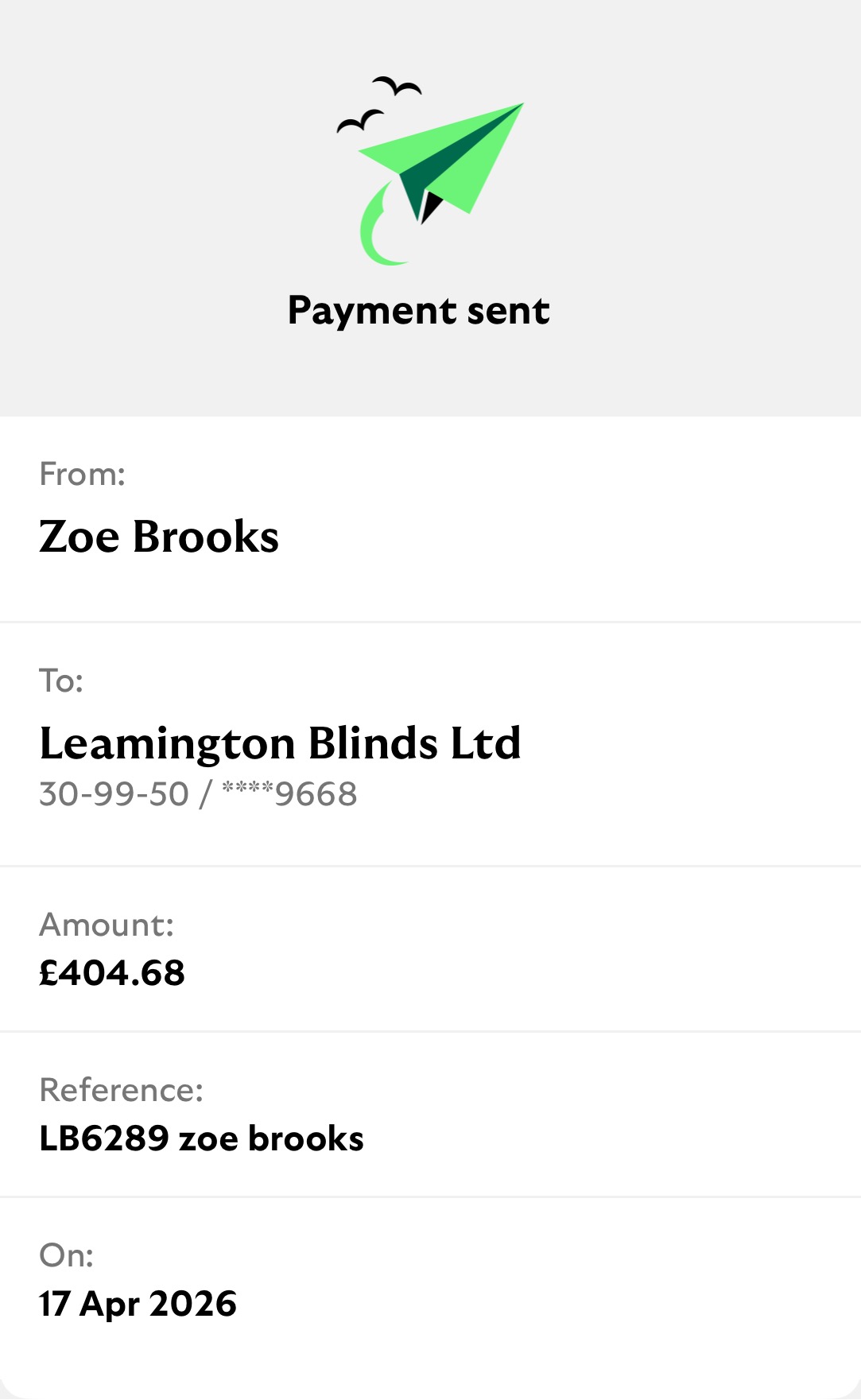The height and width of the screenshot is (1400, 861).
Task: Click the "On:" date label
Action: click(66, 1256)
